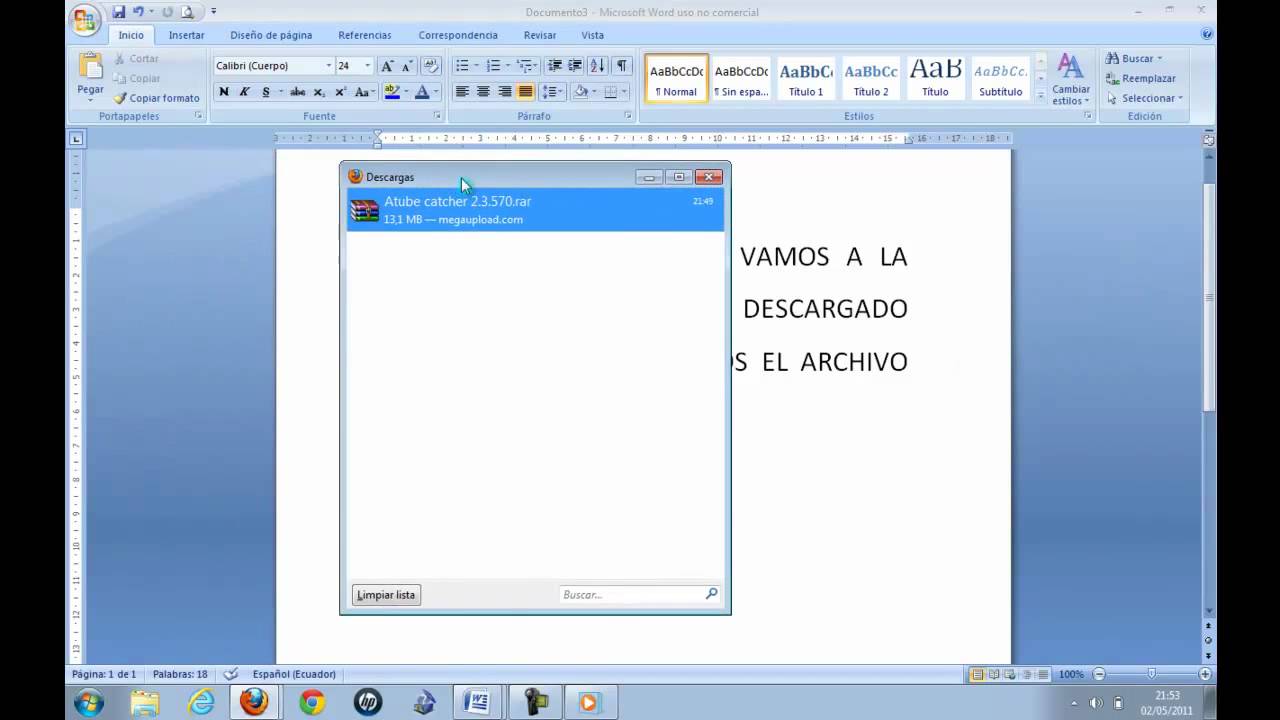Sort text alphabetically icon
This screenshot has width=1280, height=720.
coord(598,66)
